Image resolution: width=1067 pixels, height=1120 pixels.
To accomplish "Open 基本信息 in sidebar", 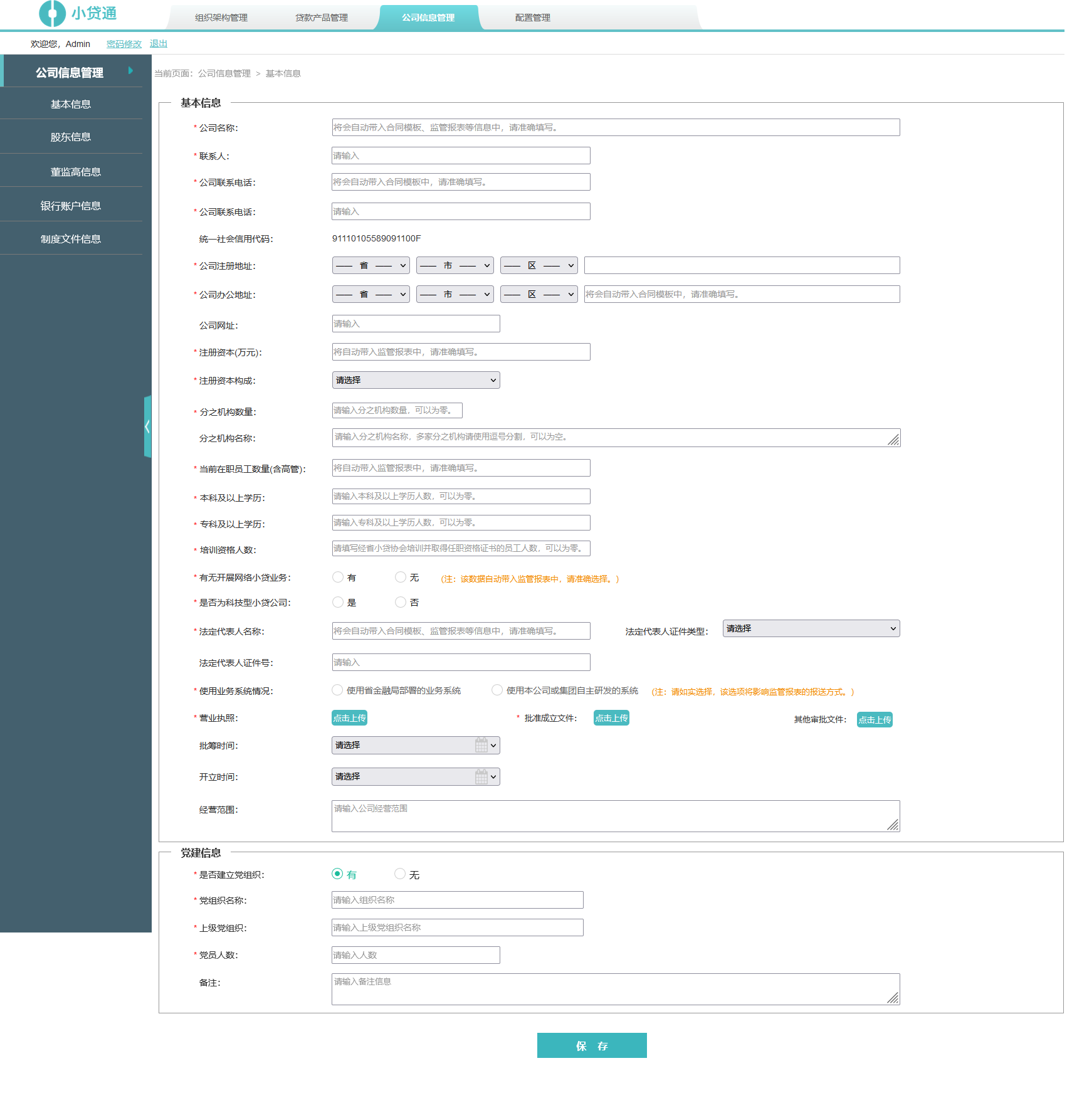I will click(71, 104).
